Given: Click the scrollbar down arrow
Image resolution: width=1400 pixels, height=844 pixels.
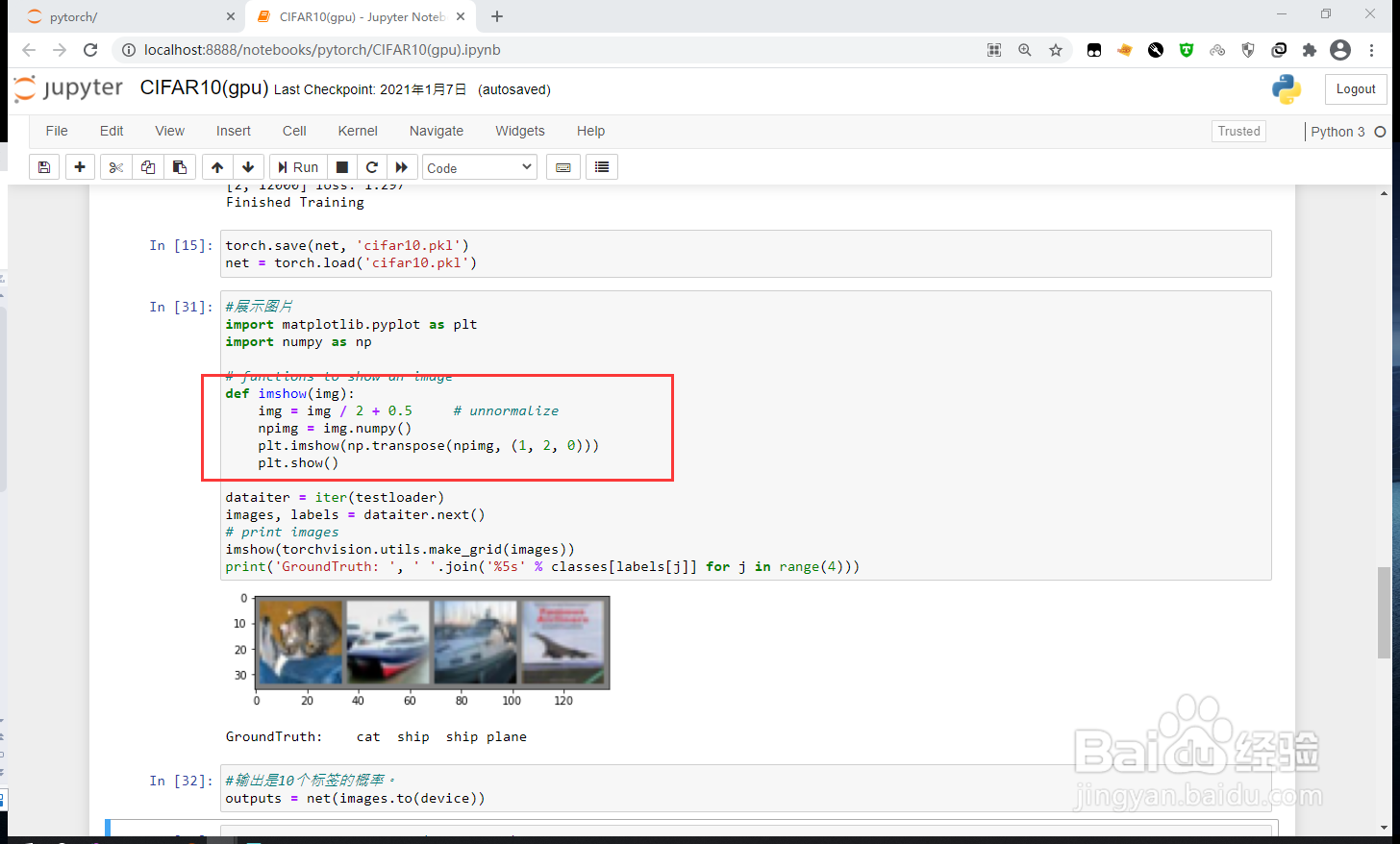Looking at the screenshot, I should pos(1384,827).
